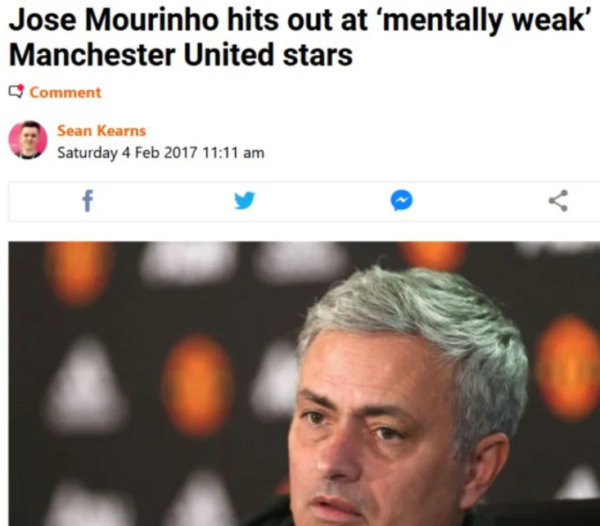
Task: Open the generic share options icon
Action: tap(558, 200)
